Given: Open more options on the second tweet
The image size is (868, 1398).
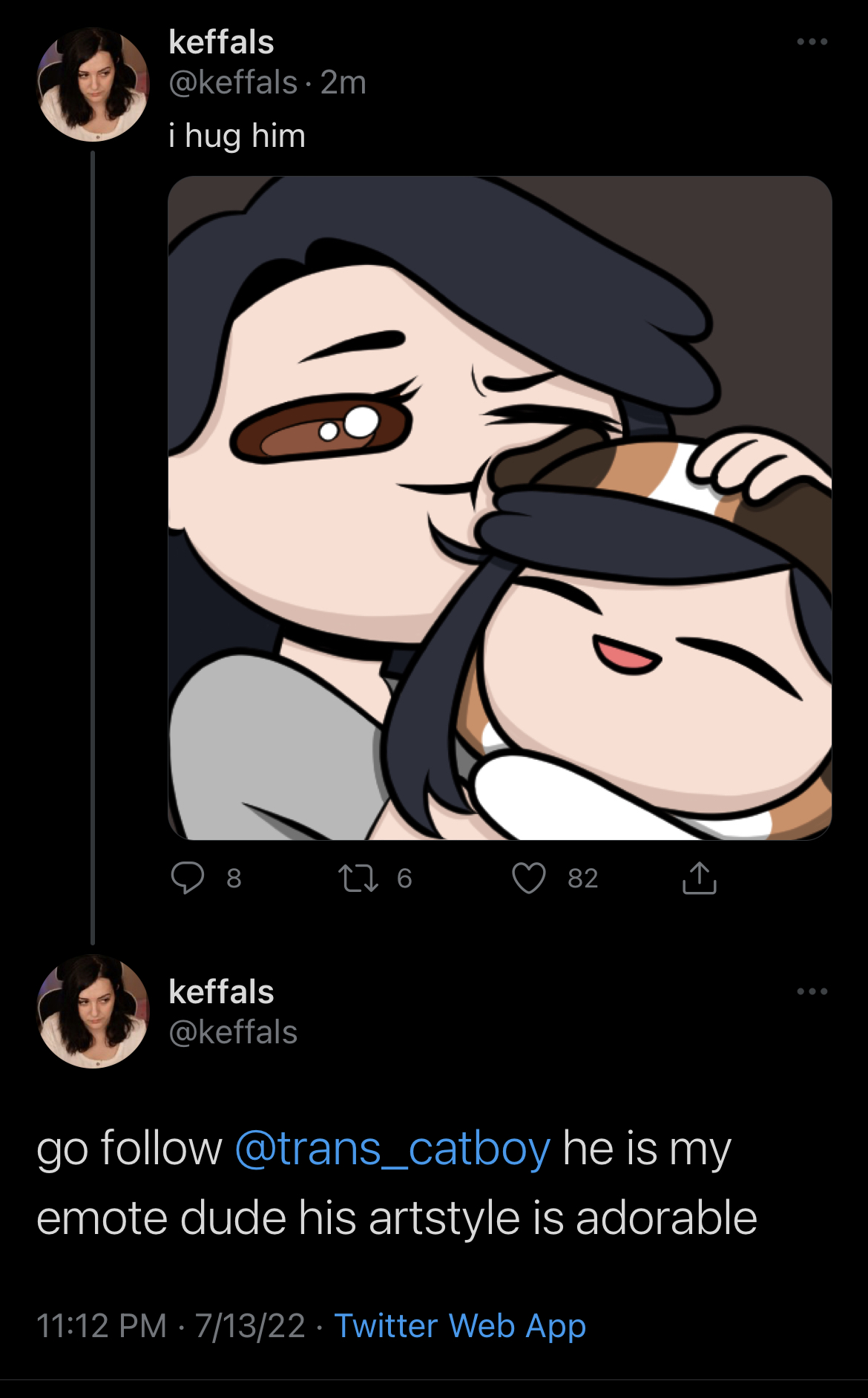Looking at the screenshot, I should point(812,991).
